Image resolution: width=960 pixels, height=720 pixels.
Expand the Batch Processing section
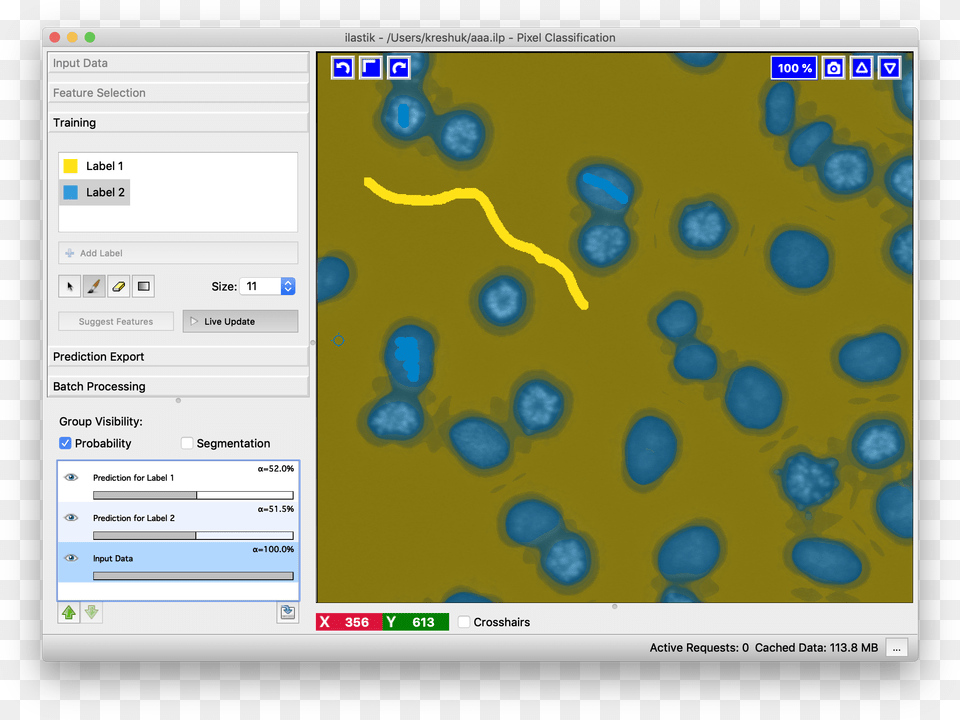pos(179,386)
